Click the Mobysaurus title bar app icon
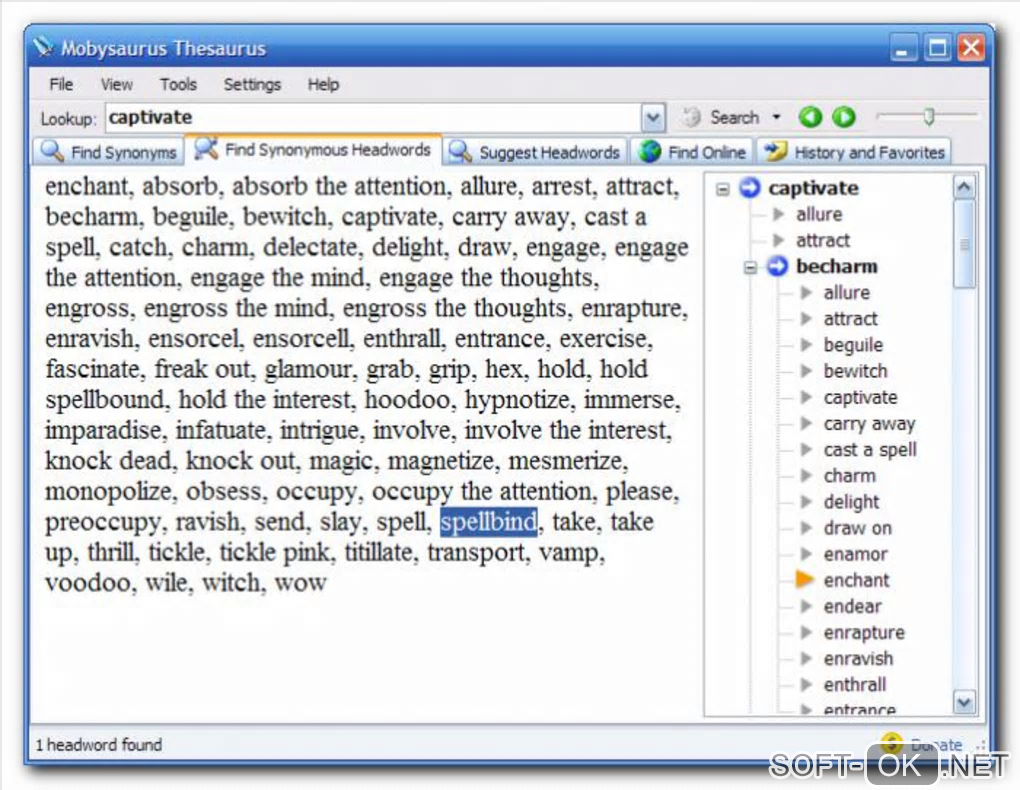The width and height of the screenshot is (1020, 790). (x=44, y=46)
